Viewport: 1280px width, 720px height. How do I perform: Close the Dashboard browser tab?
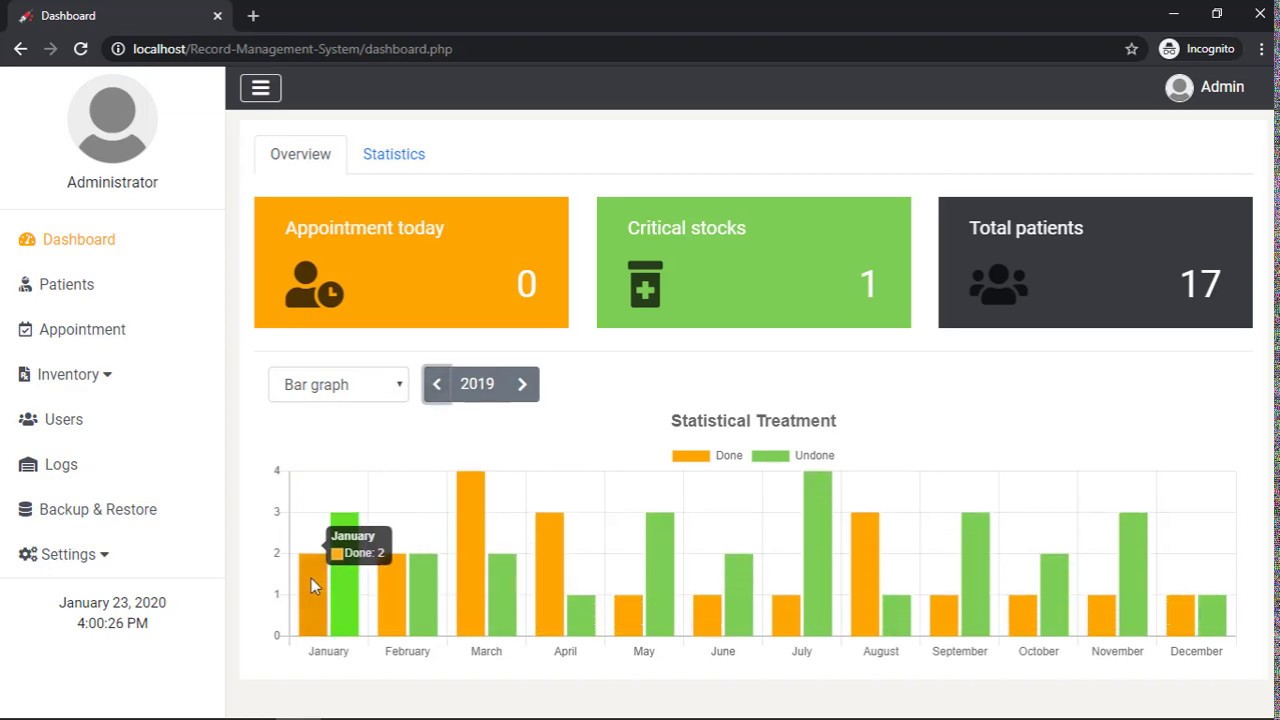click(217, 16)
